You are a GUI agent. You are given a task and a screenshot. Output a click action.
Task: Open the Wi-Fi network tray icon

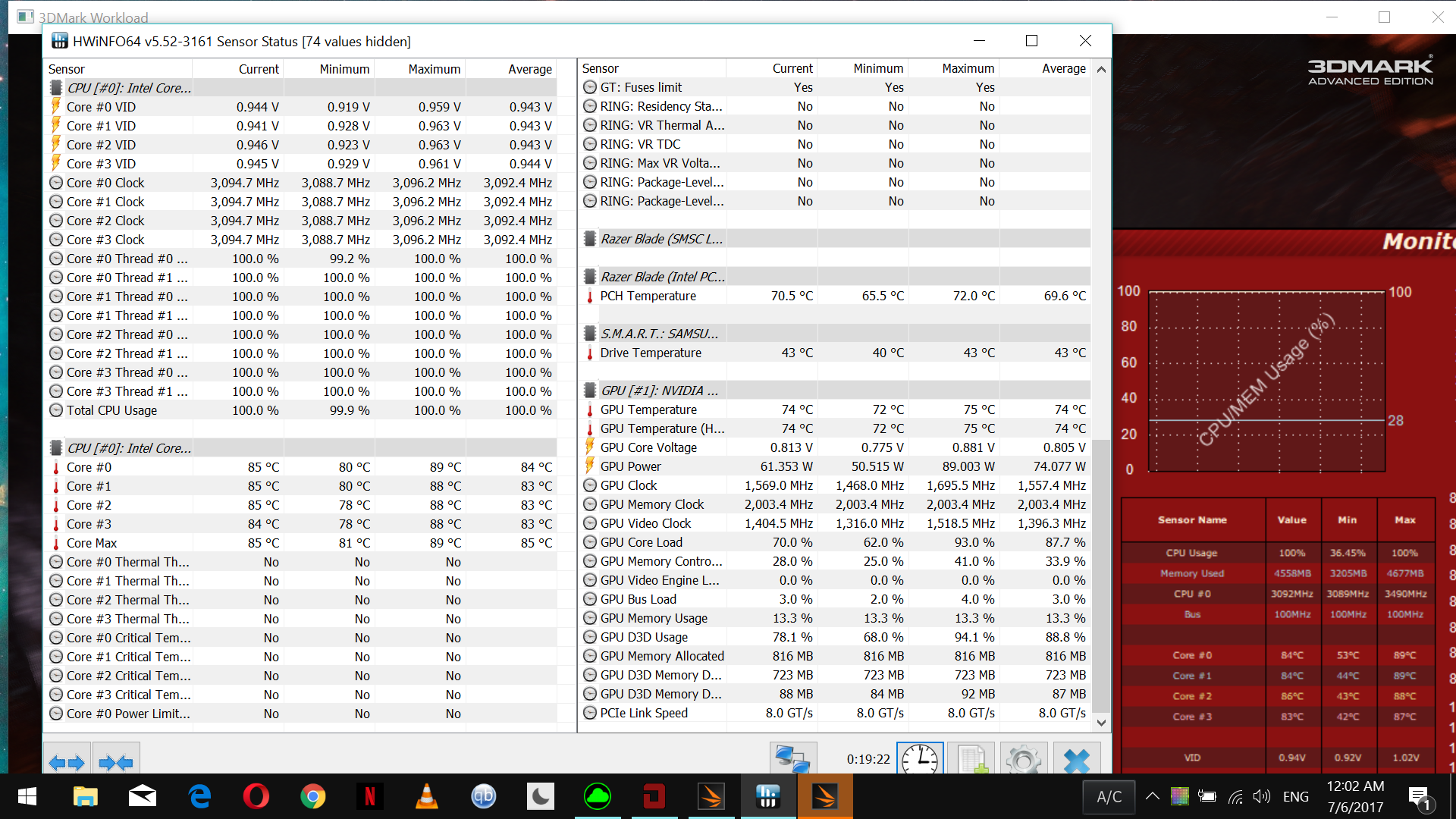[1235, 796]
